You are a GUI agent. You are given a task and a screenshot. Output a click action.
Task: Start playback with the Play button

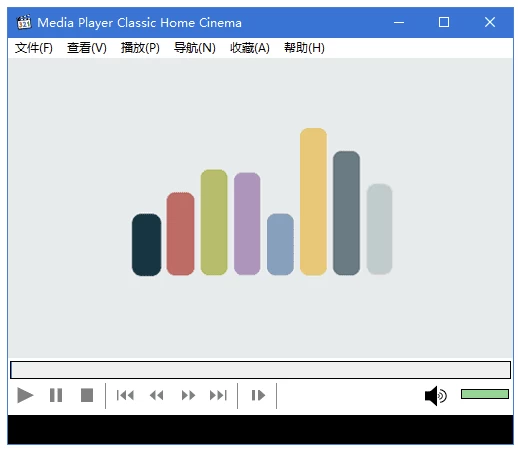(x=25, y=395)
